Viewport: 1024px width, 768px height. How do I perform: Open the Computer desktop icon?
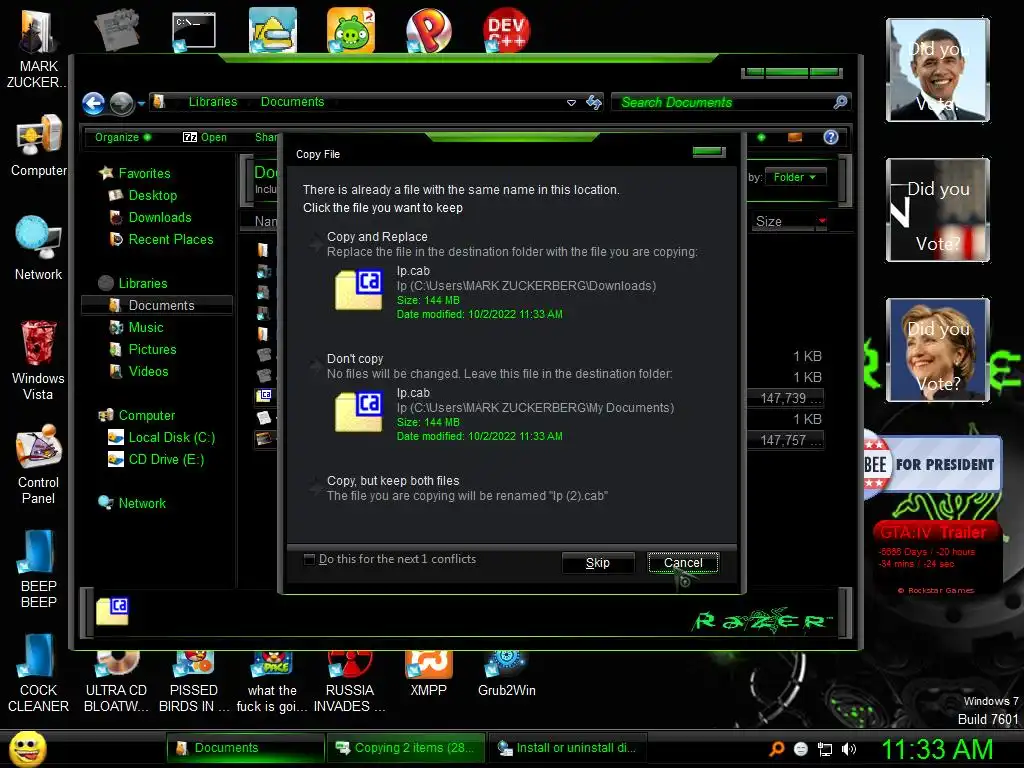(39, 146)
